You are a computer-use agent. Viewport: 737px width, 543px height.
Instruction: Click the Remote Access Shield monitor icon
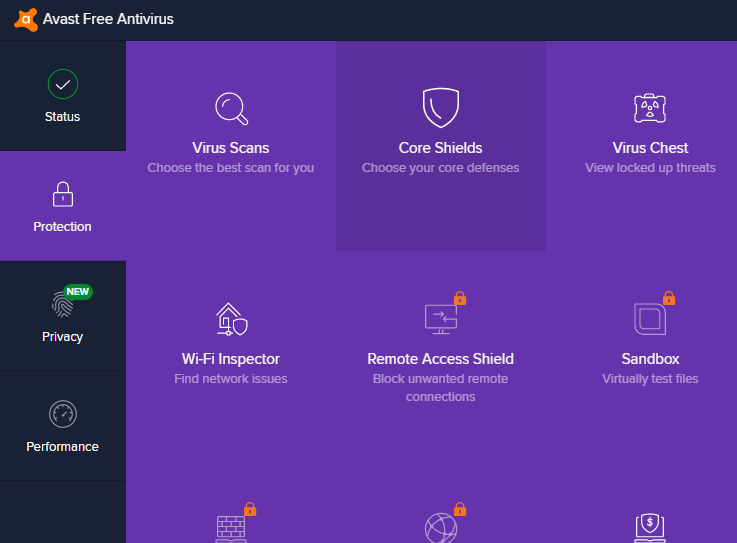click(440, 319)
